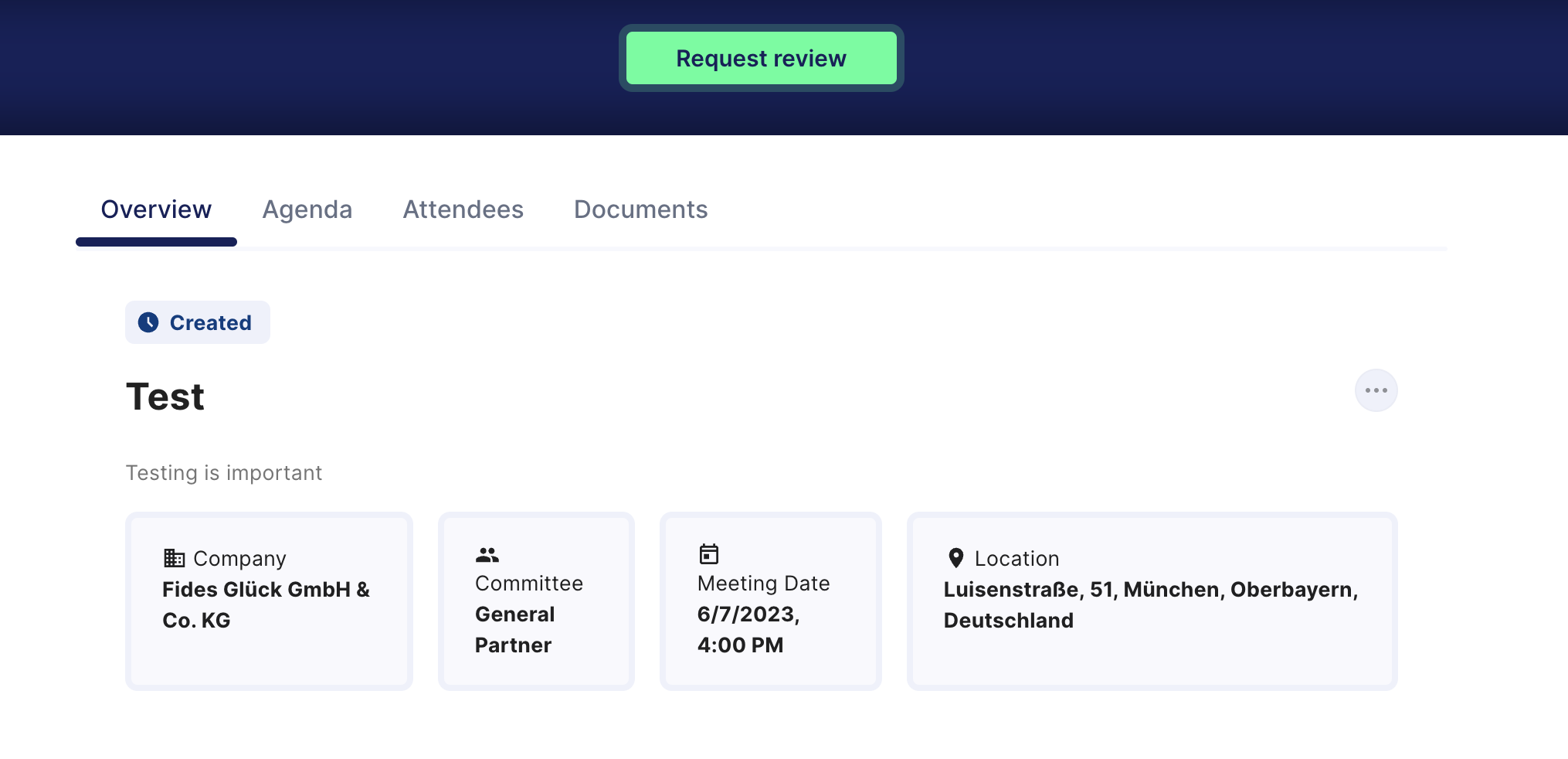Click the clock icon in Created badge

(148, 322)
